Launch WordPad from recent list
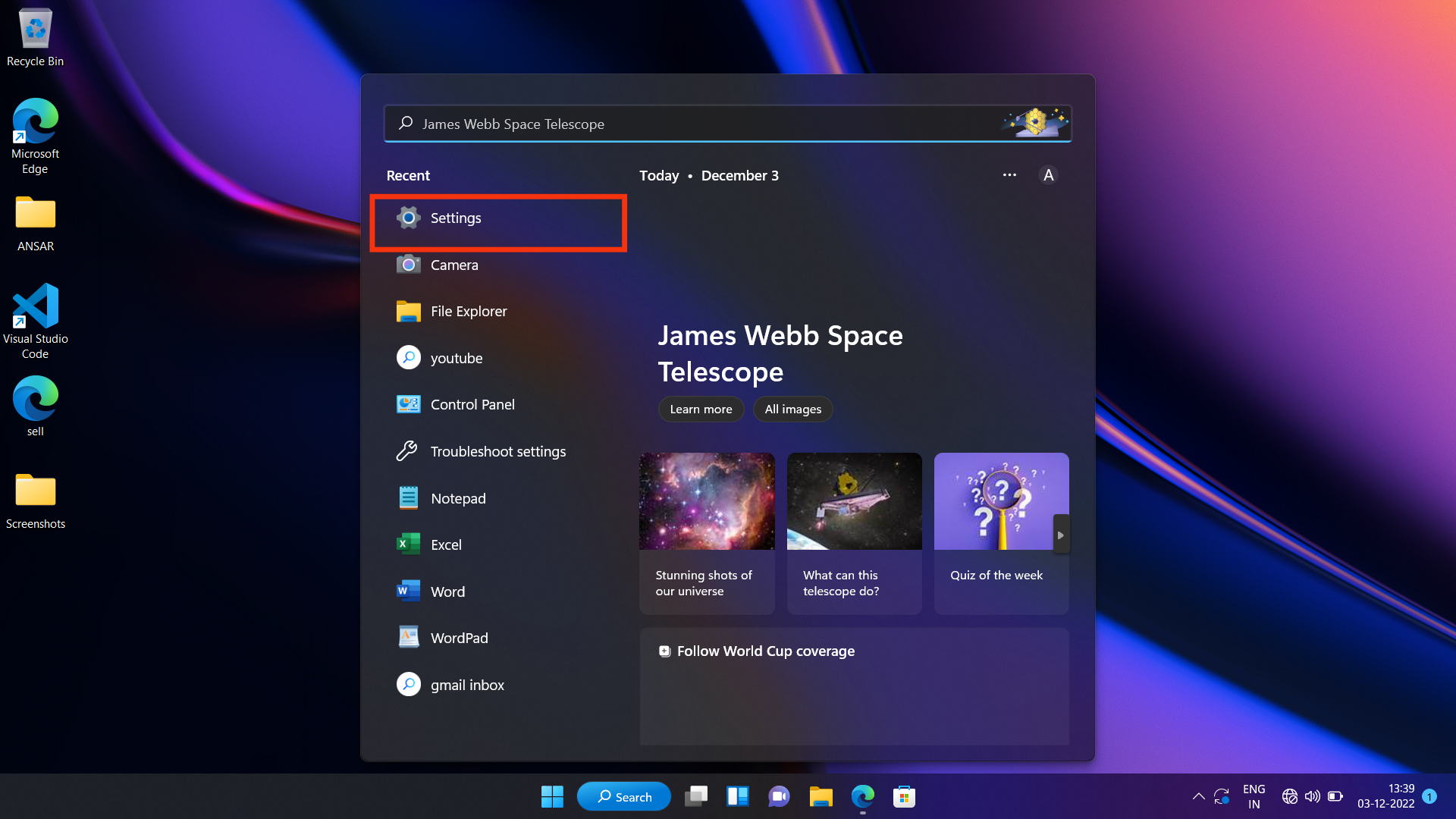 coord(499,638)
